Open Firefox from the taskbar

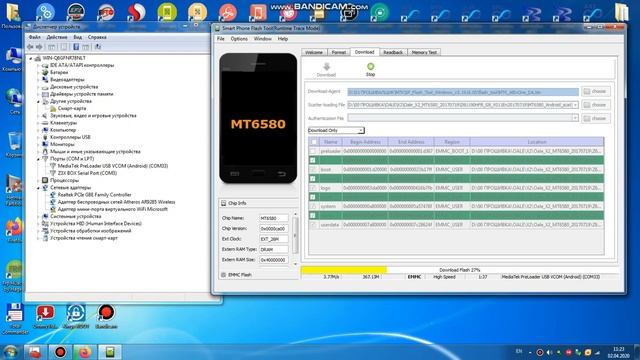point(85,352)
